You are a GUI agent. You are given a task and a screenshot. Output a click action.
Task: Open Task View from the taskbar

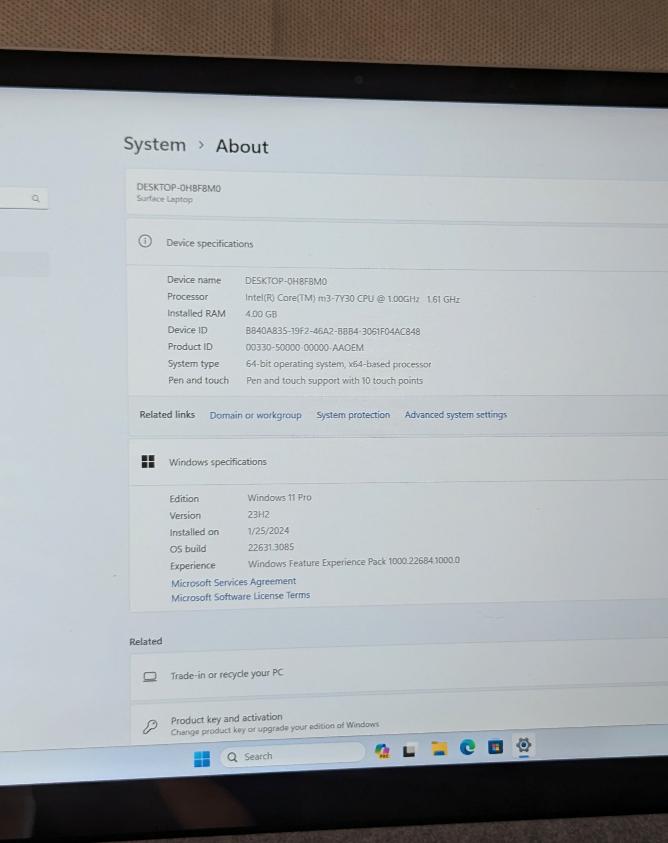click(409, 750)
